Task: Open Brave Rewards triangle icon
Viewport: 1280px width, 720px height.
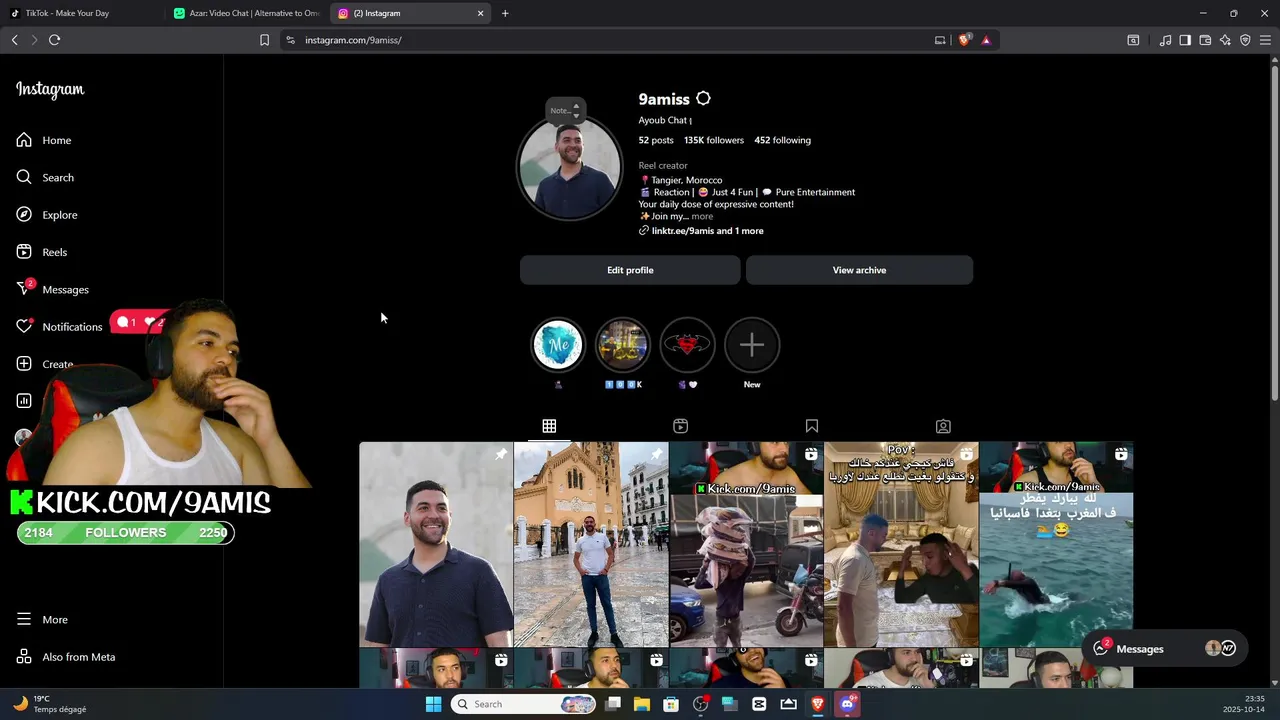Action: coord(986,40)
